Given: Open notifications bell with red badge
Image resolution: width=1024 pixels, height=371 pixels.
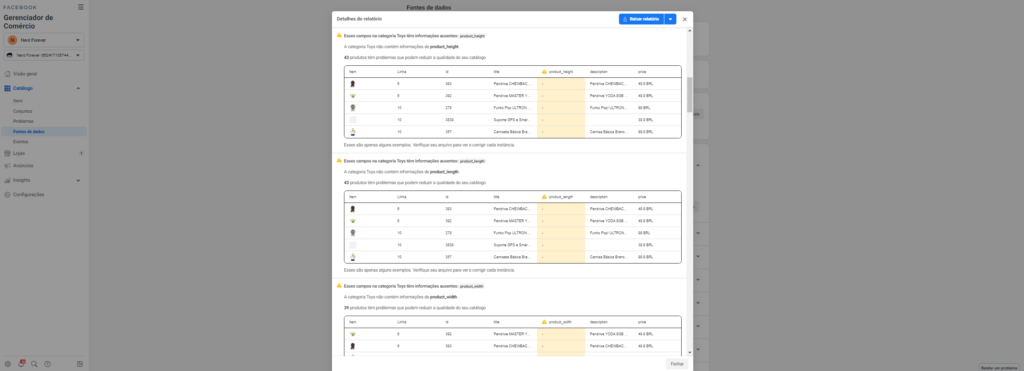Looking at the screenshot, I should coord(21,364).
